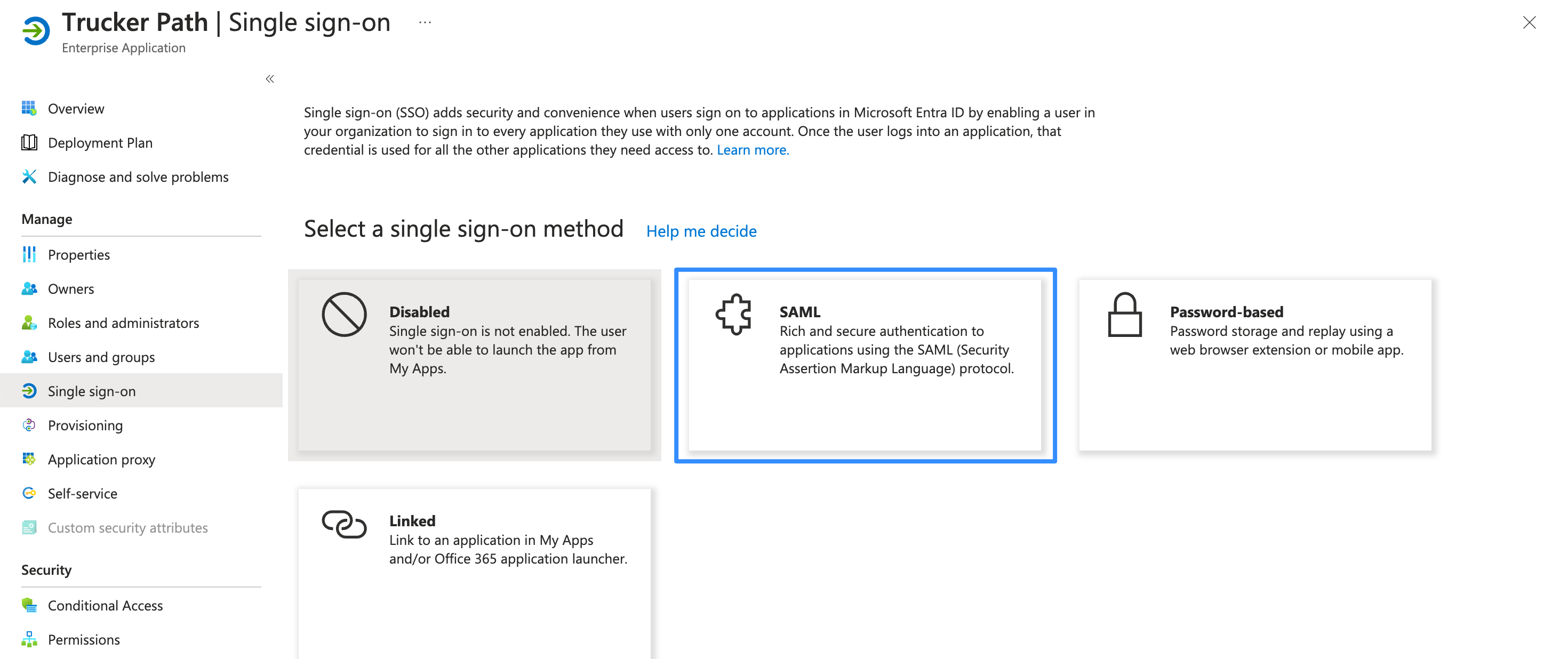
Task: Click the Conditional Access icon
Action: (x=29, y=605)
